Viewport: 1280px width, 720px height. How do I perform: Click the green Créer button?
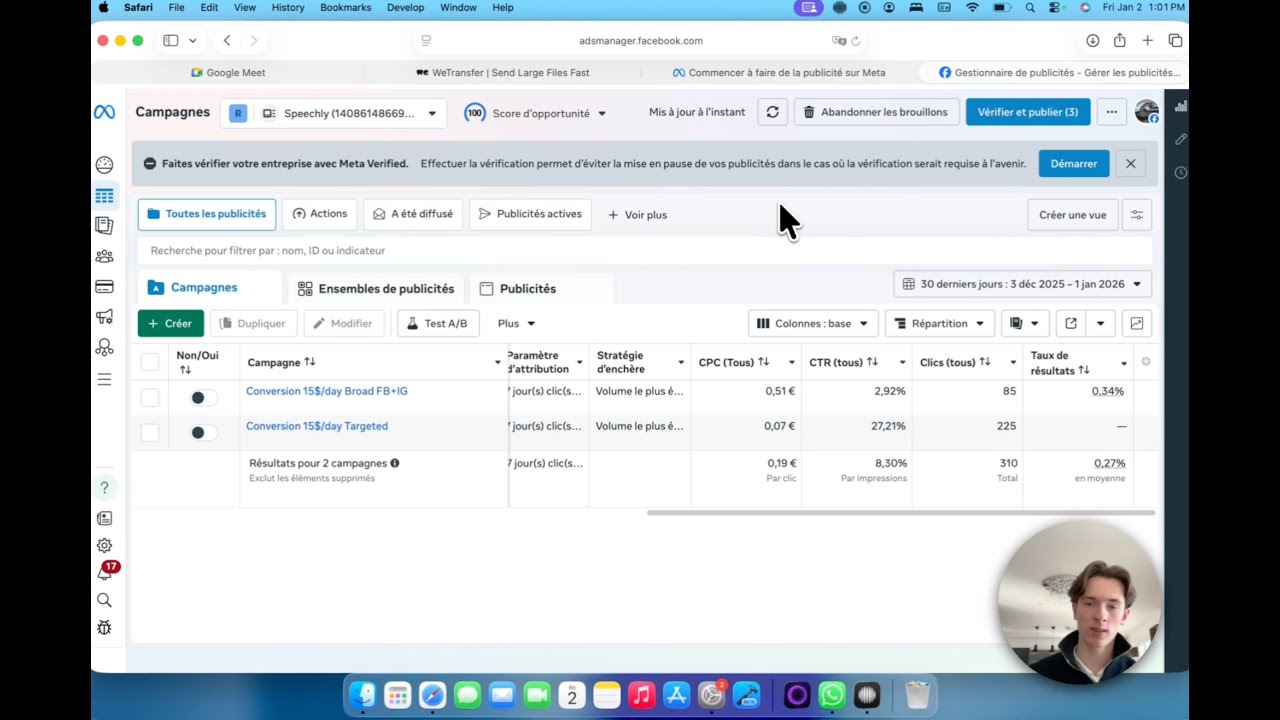171,323
